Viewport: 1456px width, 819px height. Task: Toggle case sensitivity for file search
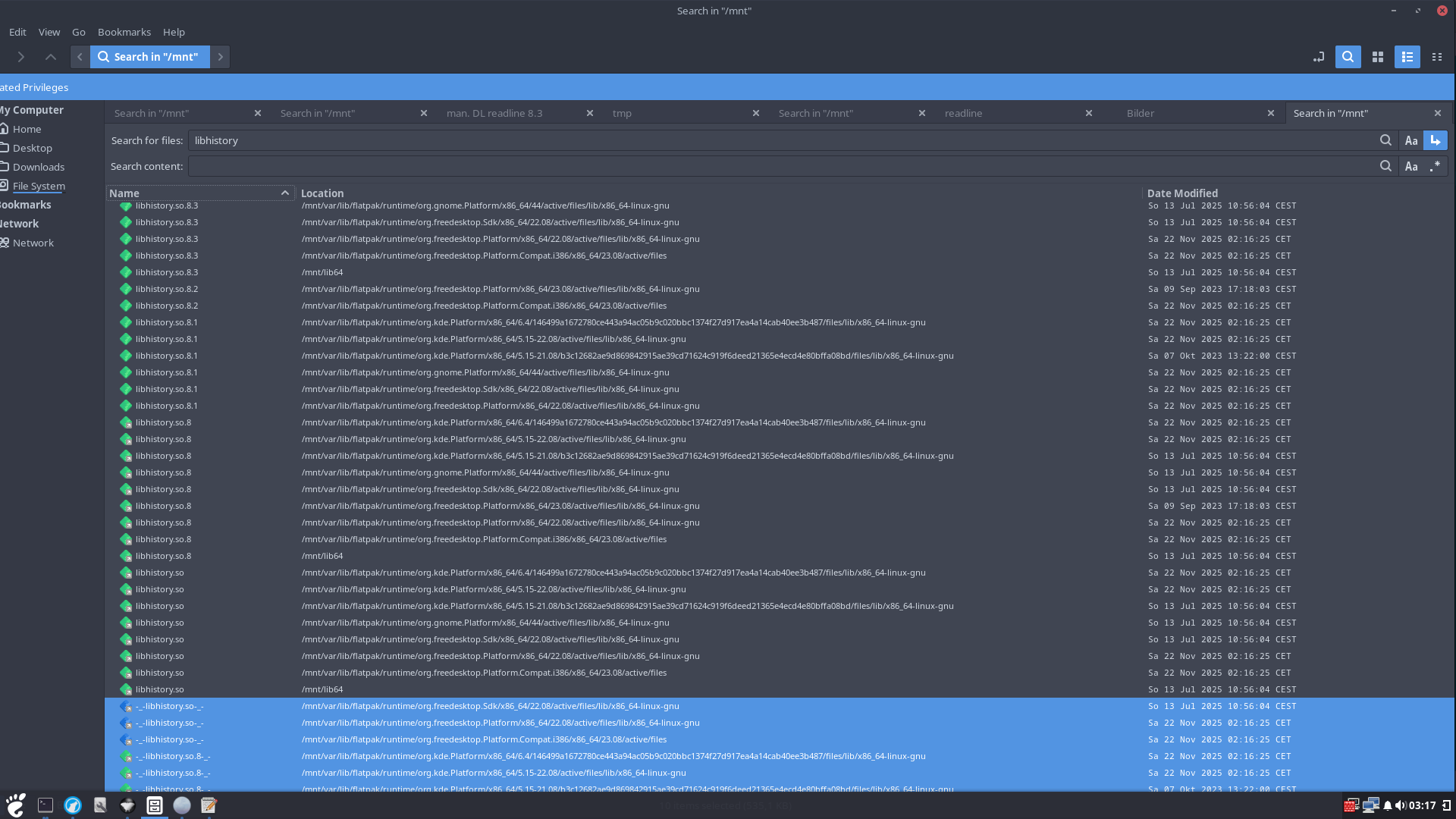pos(1411,140)
